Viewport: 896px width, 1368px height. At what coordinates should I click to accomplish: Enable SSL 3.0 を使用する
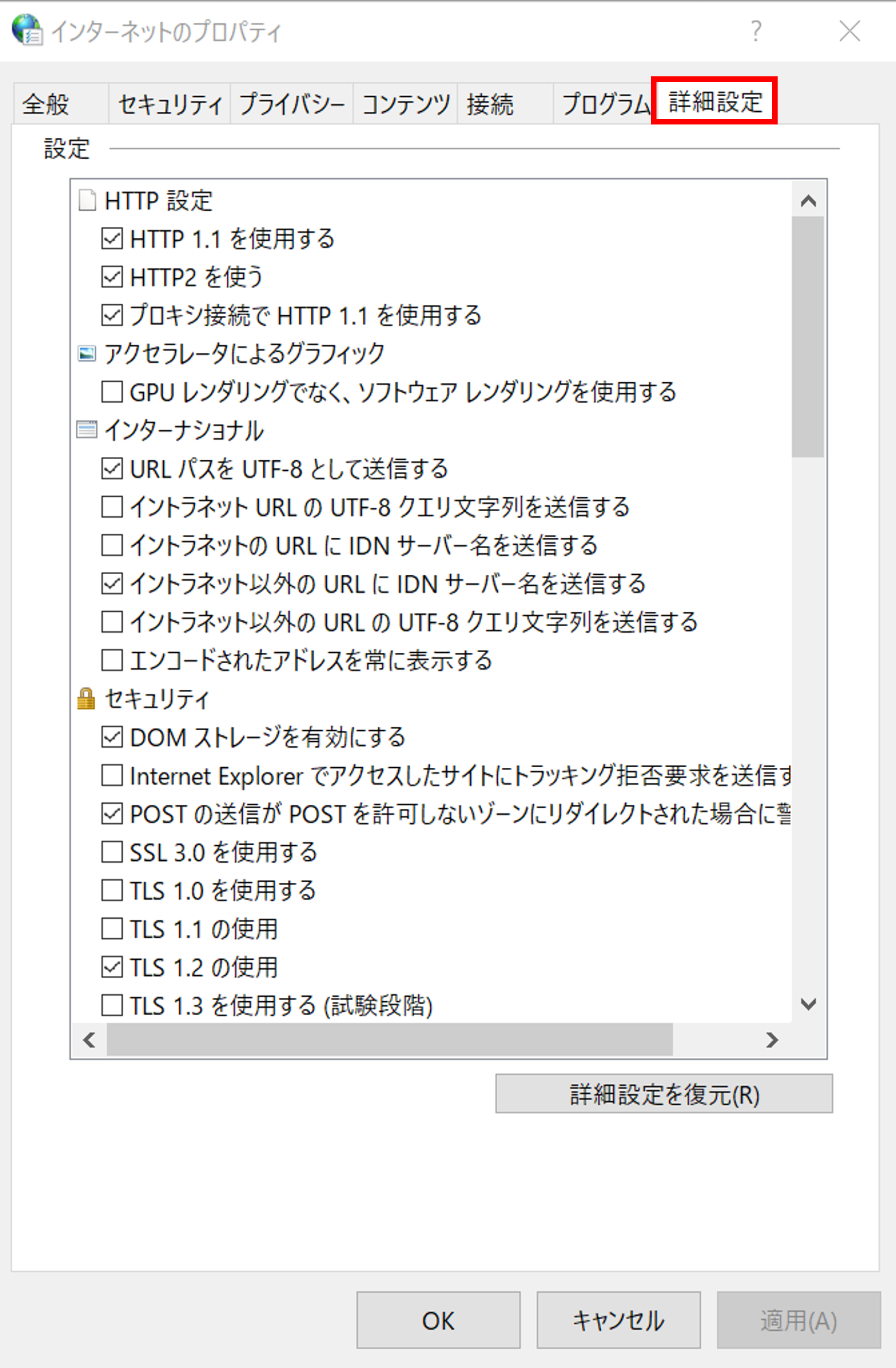pos(112,852)
